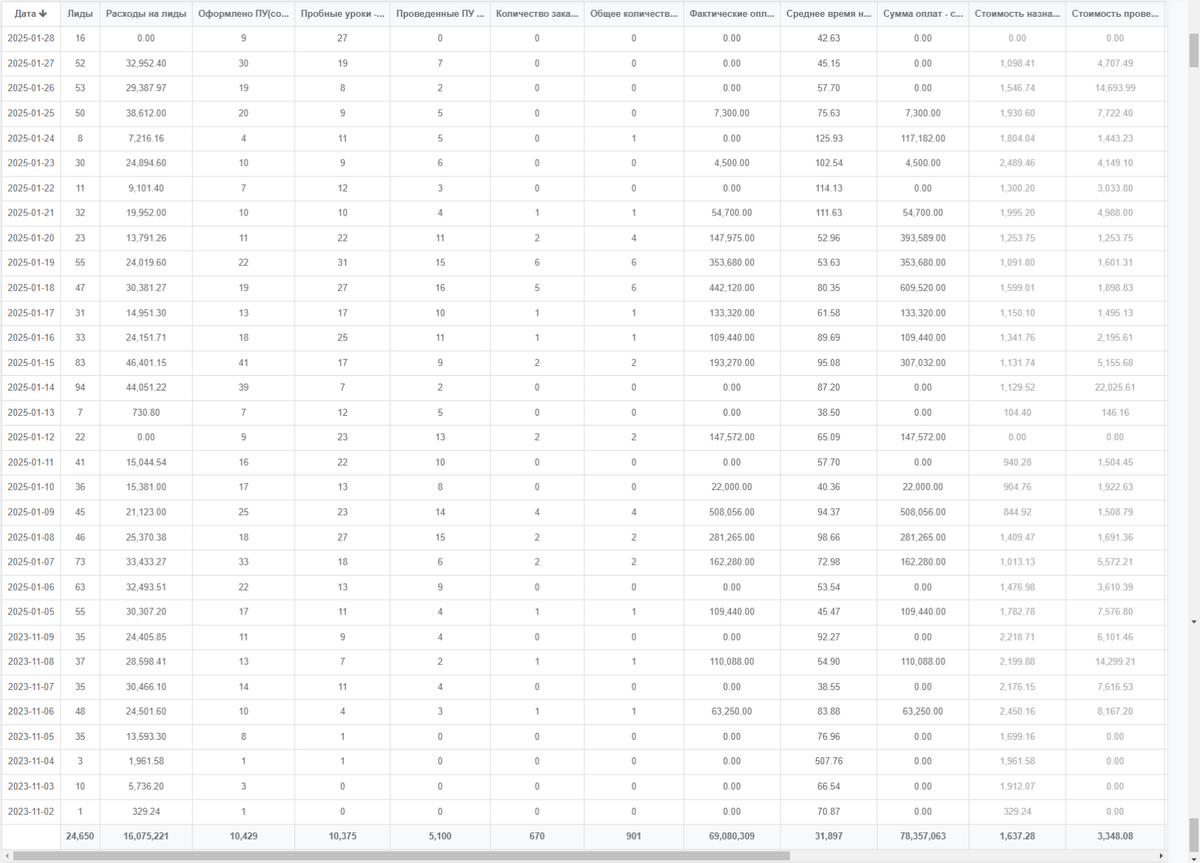The width and height of the screenshot is (1200, 863).
Task: Click the Лиды column header
Action: pyautogui.click(x=80, y=14)
